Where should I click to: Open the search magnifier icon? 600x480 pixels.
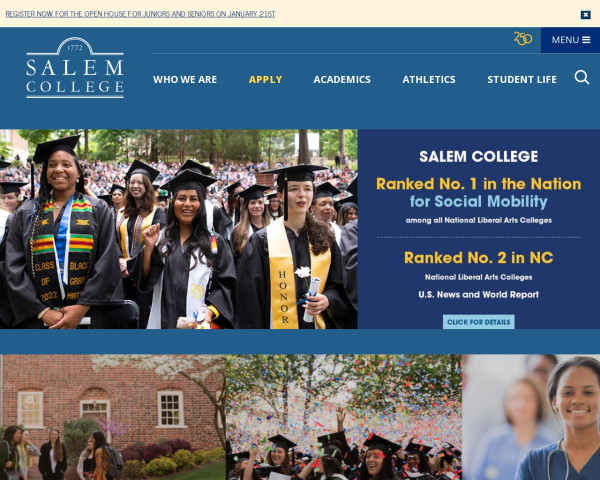(x=582, y=77)
